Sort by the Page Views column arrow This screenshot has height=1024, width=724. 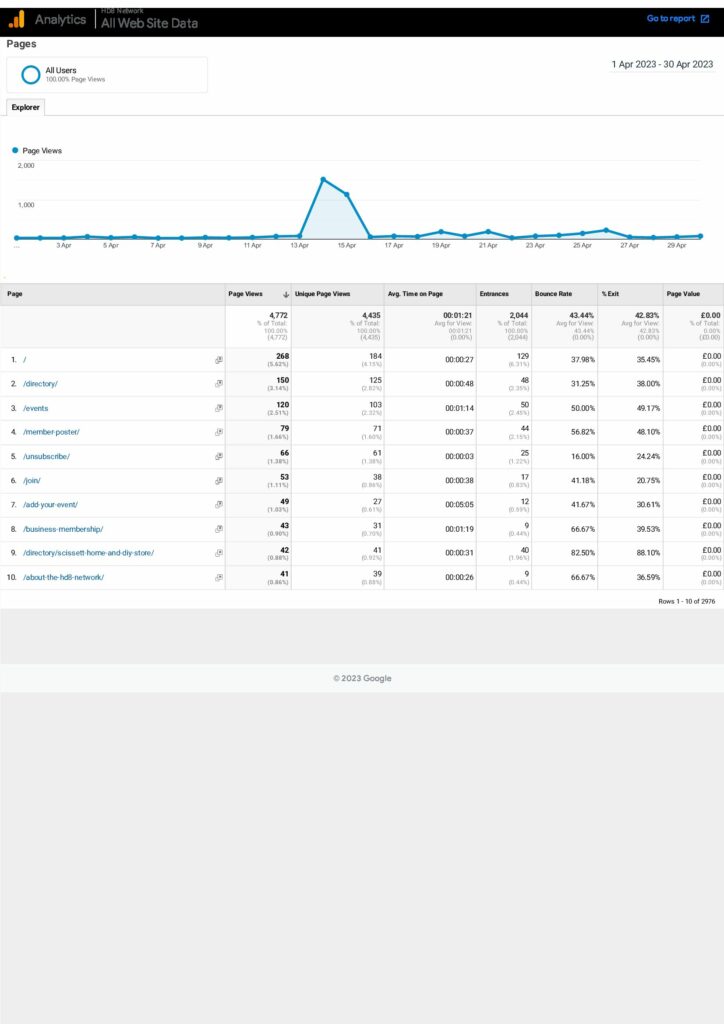click(287, 294)
